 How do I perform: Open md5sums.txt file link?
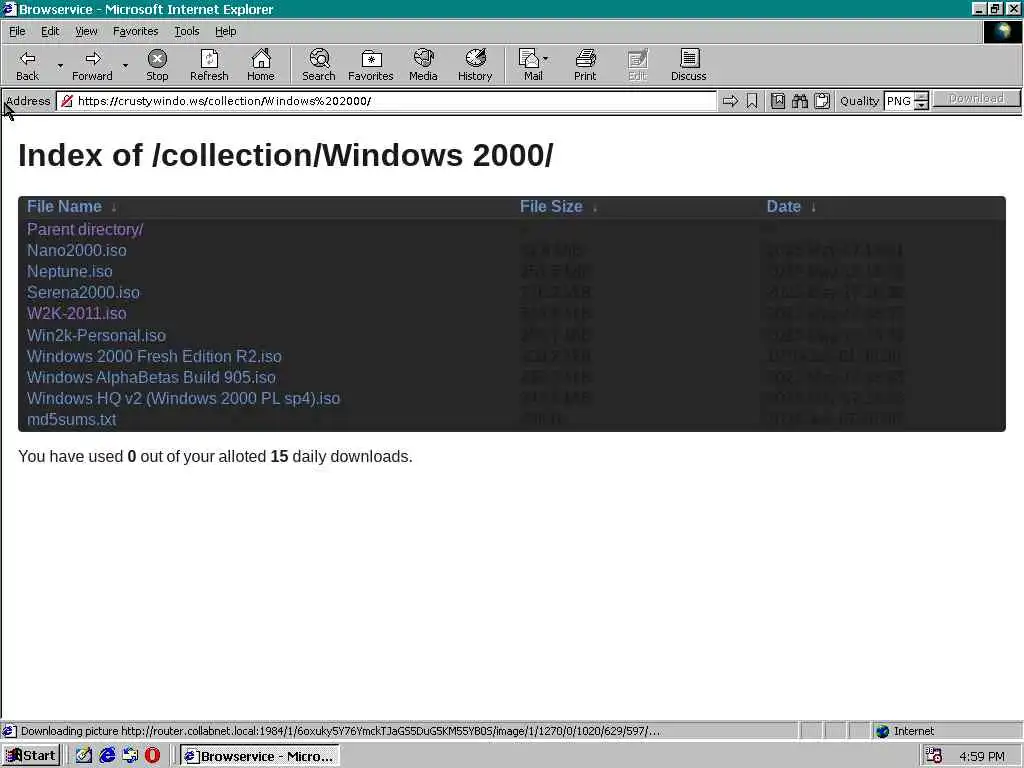pyautogui.click(x=71, y=419)
